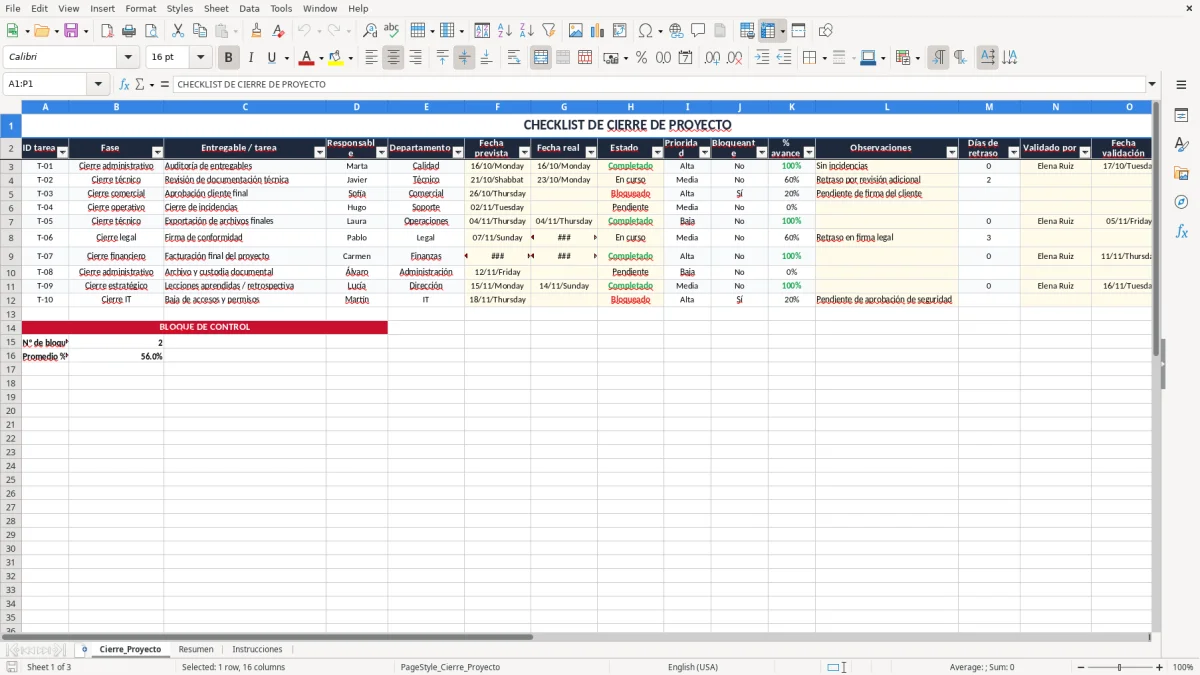Format cells as Percent
This screenshot has height=675, width=1200.
[641, 58]
